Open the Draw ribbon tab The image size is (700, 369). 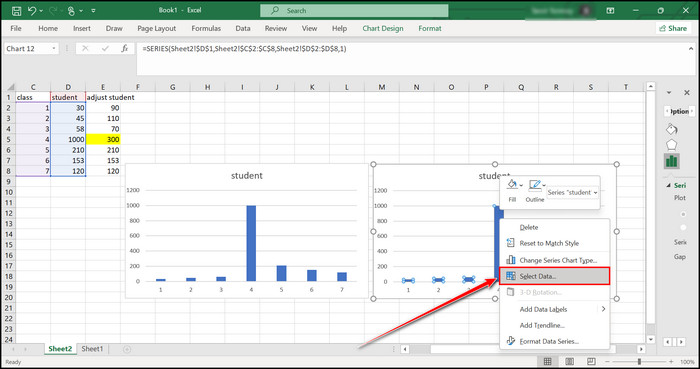pyautogui.click(x=114, y=28)
